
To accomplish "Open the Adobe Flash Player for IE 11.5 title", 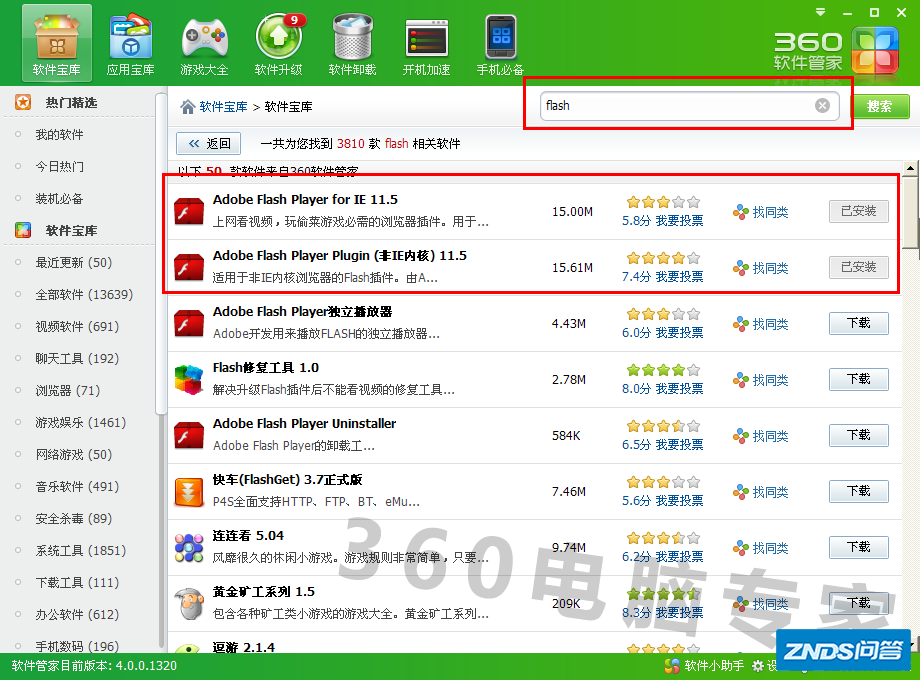I will 305,199.
